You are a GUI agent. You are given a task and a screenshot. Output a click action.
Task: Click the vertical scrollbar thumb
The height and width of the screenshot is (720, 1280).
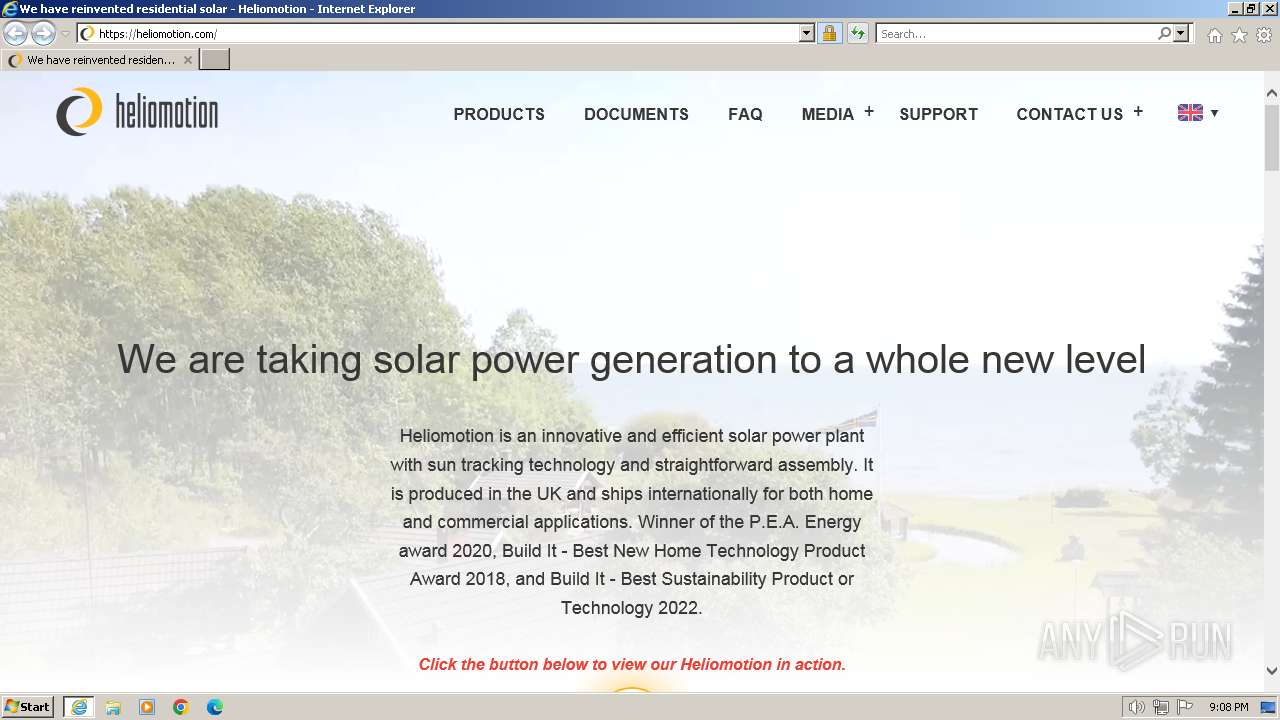[x=1272, y=137]
